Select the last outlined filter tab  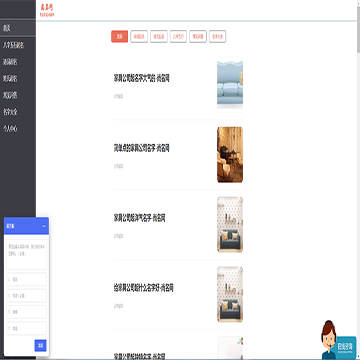[218, 36]
